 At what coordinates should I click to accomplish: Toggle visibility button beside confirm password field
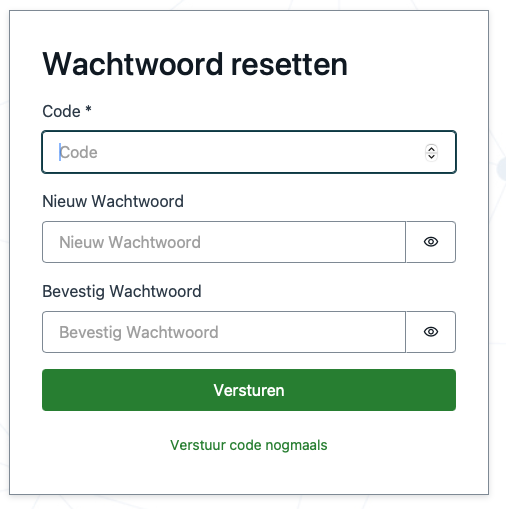pyautogui.click(x=431, y=332)
